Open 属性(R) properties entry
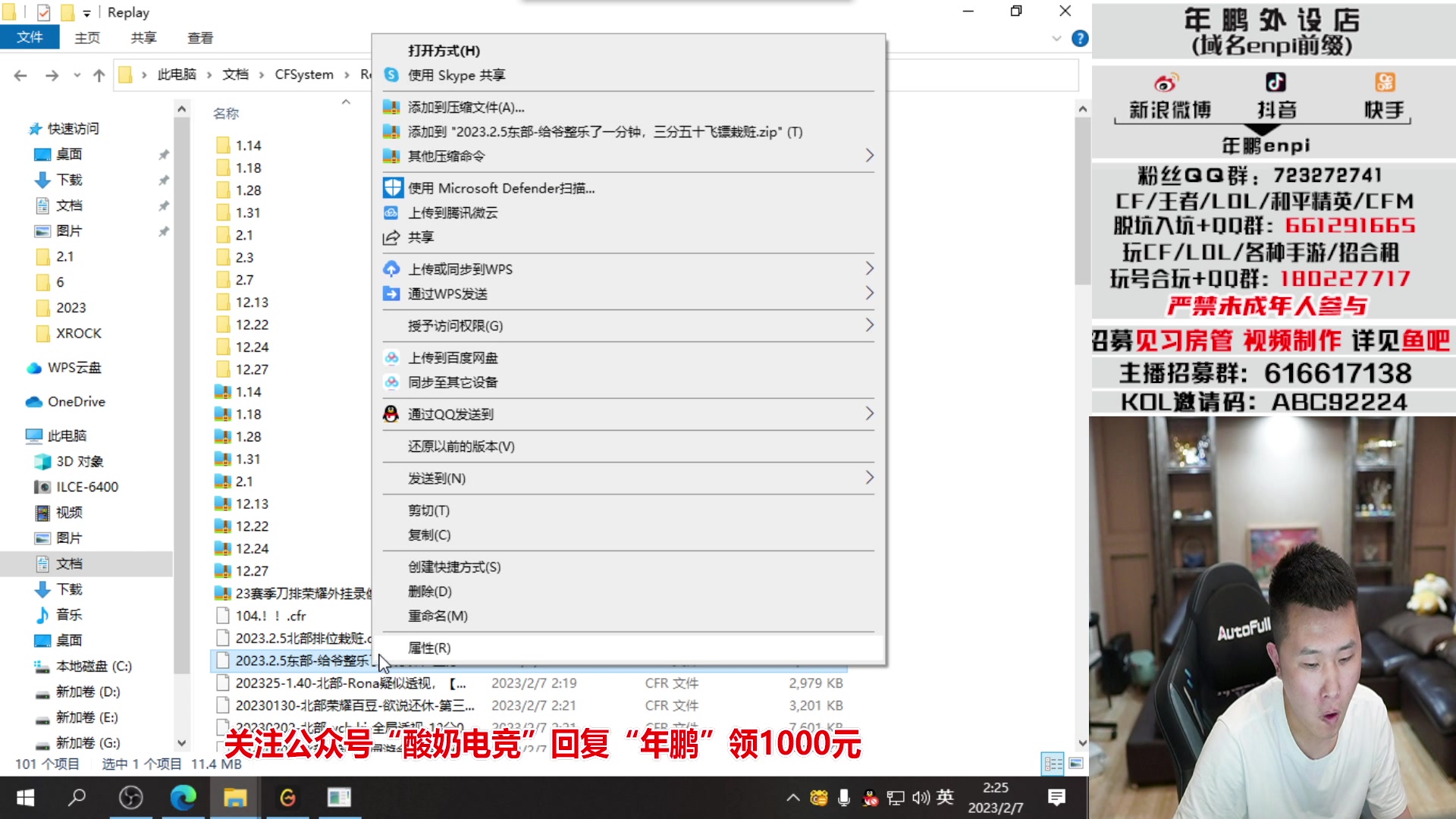The width and height of the screenshot is (1456, 819). (429, 648)
